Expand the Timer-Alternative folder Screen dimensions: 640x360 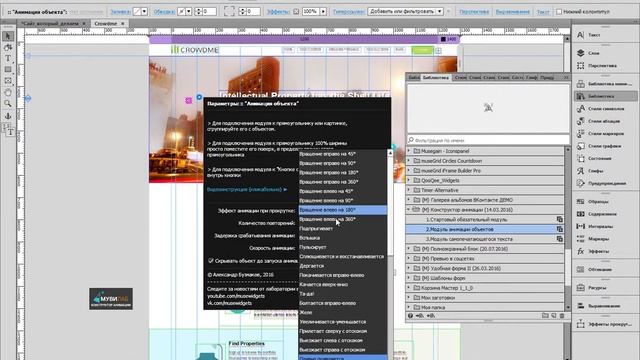coord(409,190)
